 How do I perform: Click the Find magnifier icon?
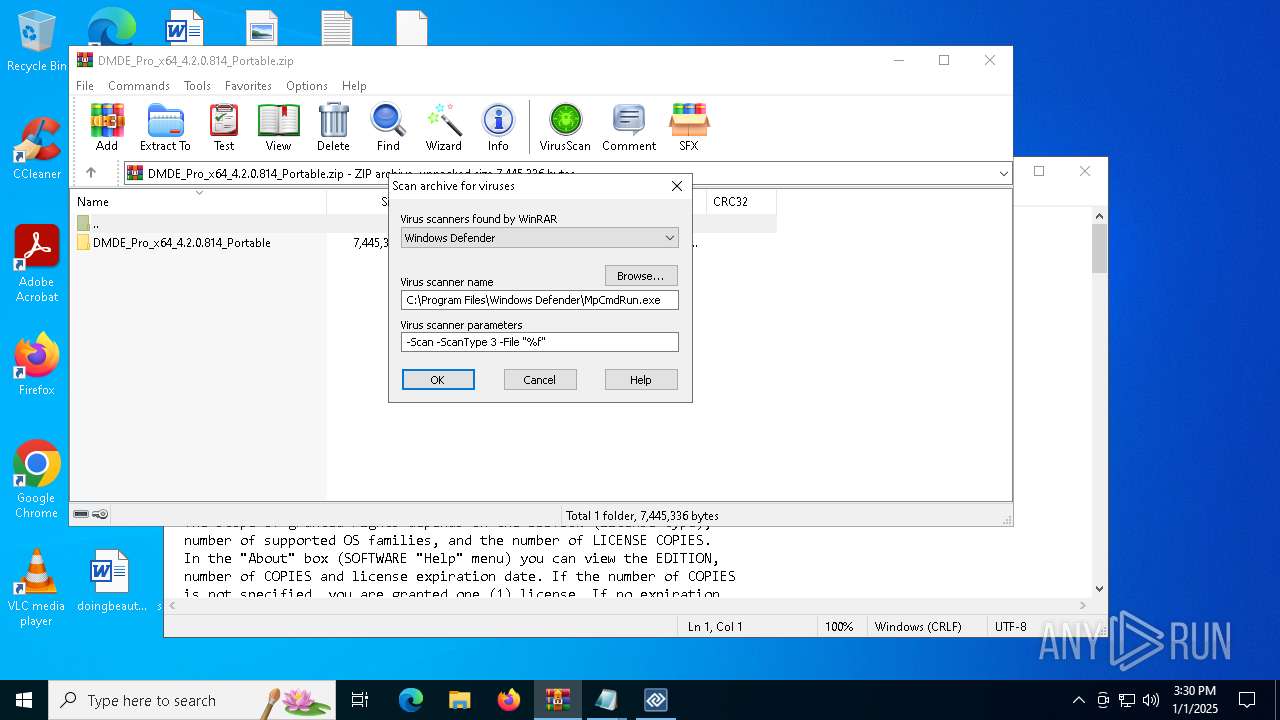tap(388, 127)
